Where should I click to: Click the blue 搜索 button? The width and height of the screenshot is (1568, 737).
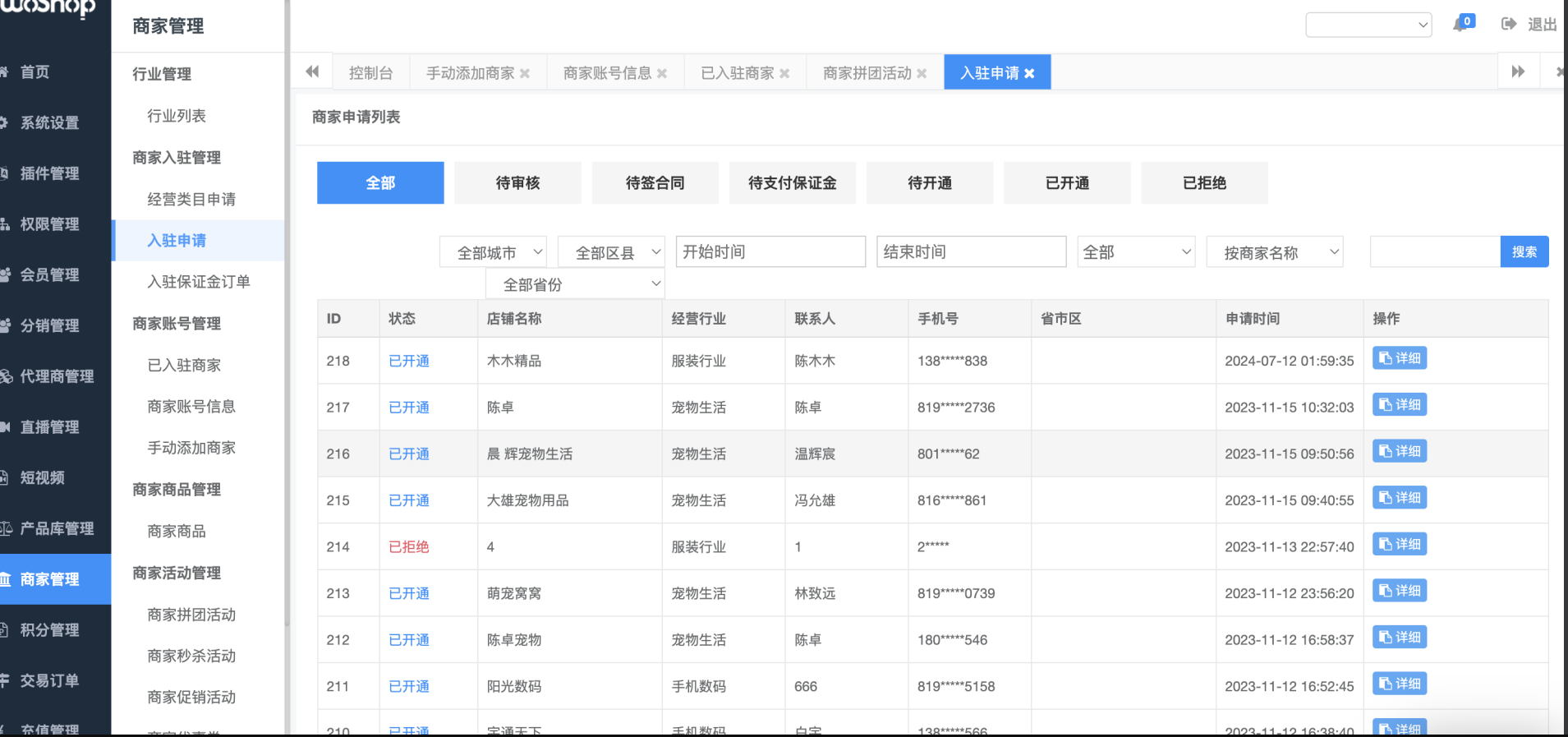click(1524, 251)
